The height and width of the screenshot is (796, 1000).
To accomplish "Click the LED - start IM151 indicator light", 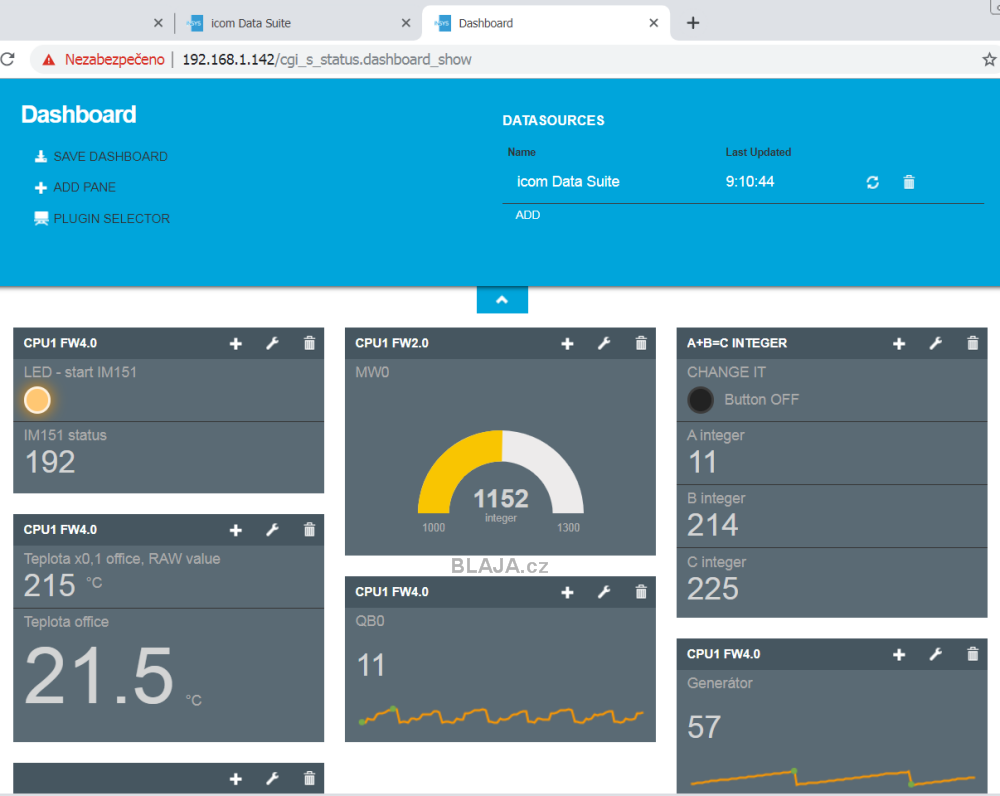I will 37,401.
